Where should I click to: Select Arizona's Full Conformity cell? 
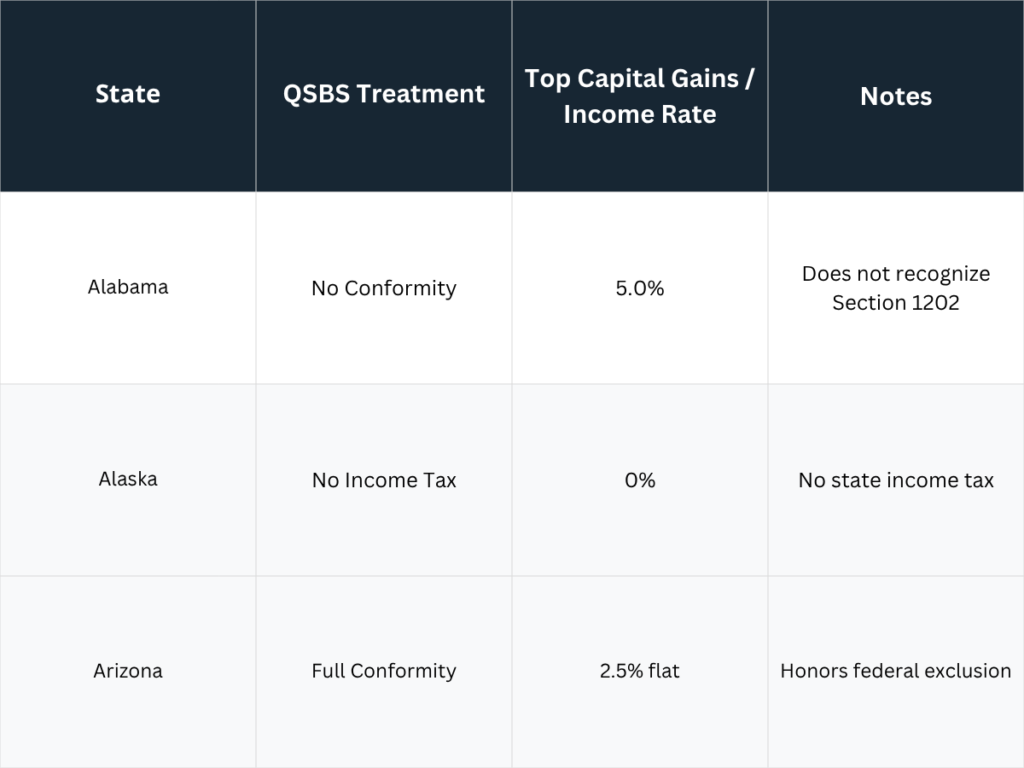[383, 671]
